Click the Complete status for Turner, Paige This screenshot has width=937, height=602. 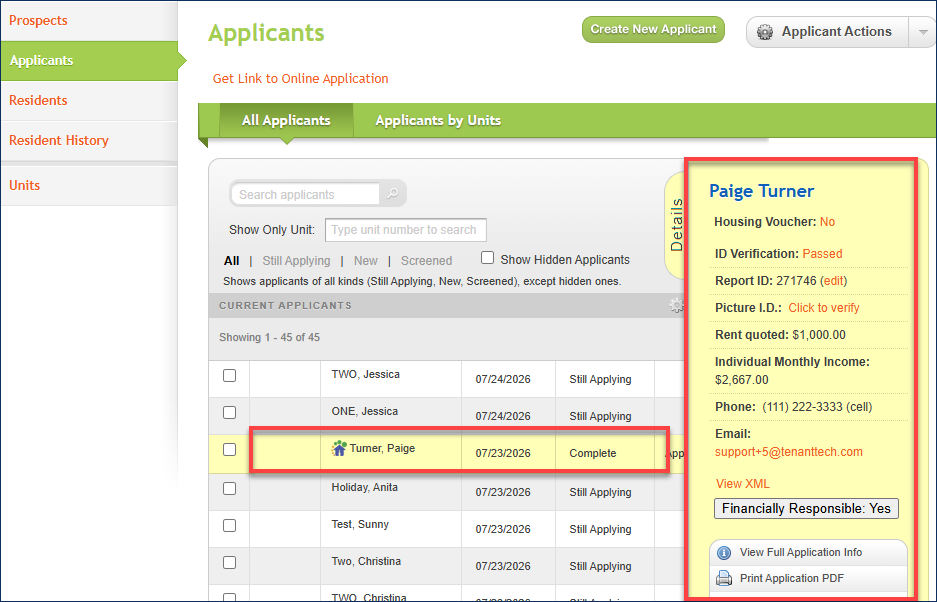593,453
